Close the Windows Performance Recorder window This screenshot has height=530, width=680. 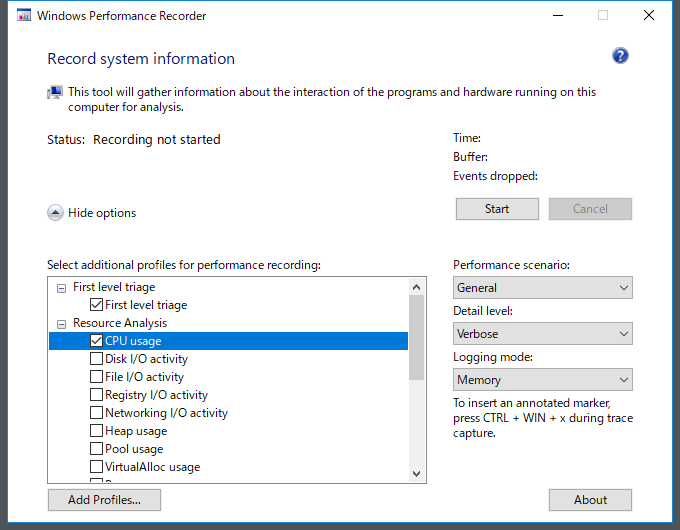(649, 16)
